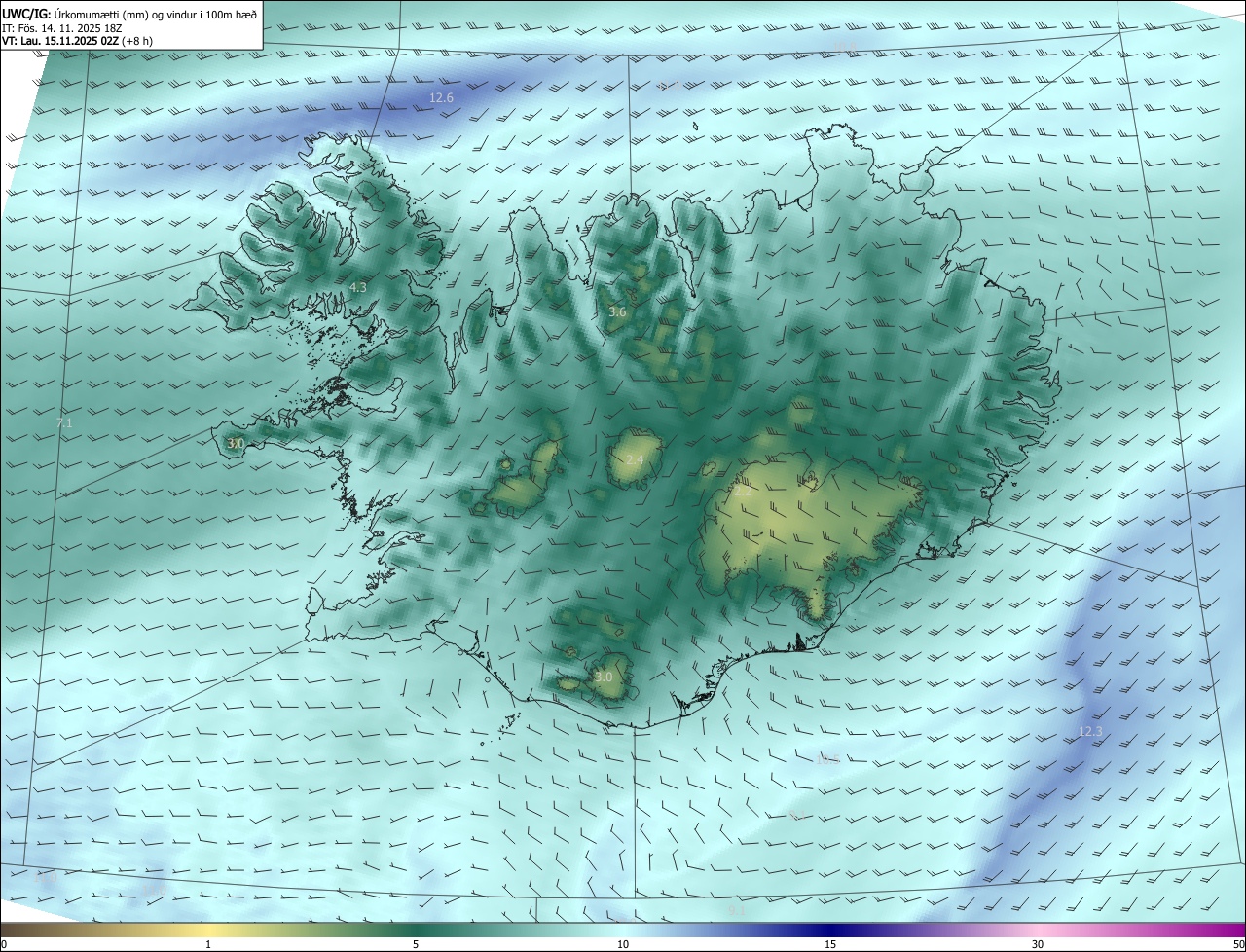Click the 10.5 value label south of Iceland
This screenshot has width=1246, height=952.
point(827,759)
